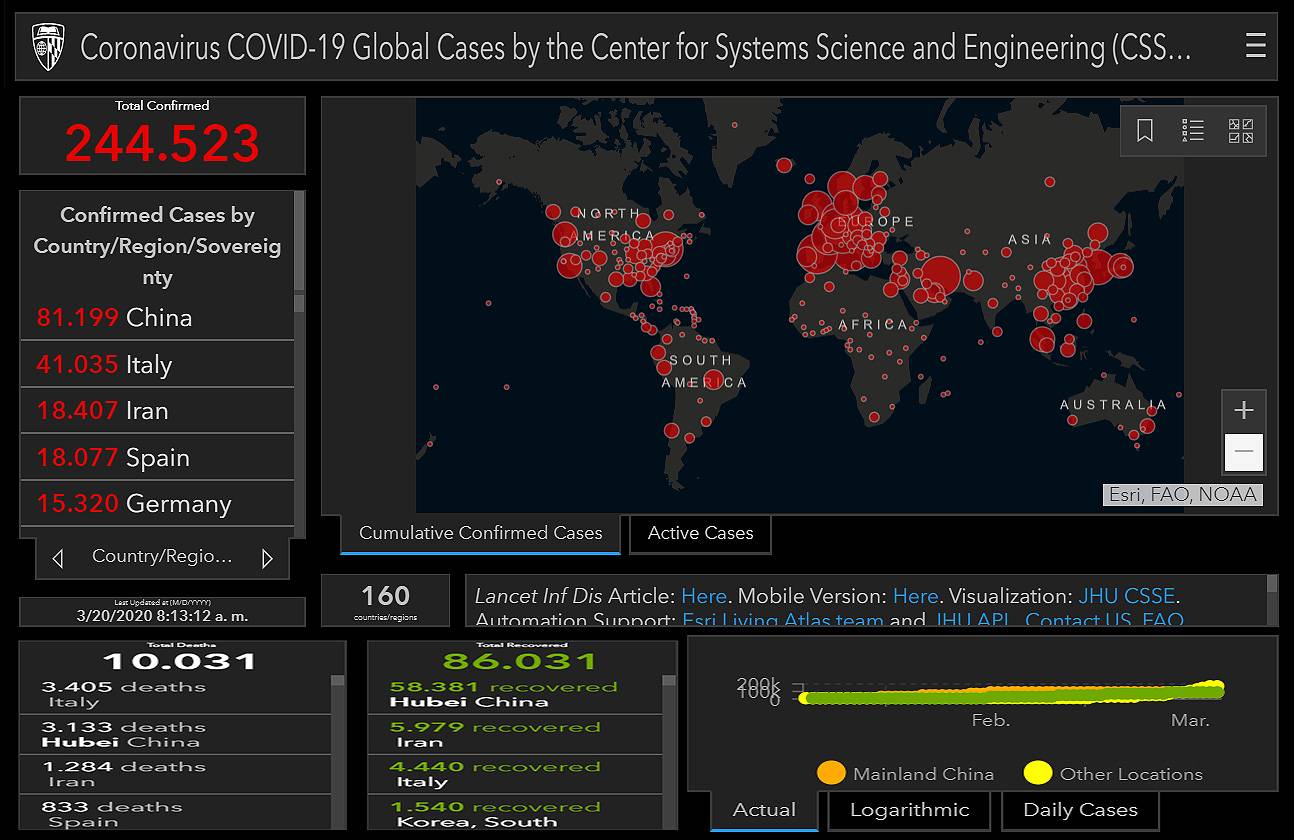Select Italy 4.440 recovered row
This screenshot has width=1294, height=840.
pyautogui.click(x=515, y=774)
